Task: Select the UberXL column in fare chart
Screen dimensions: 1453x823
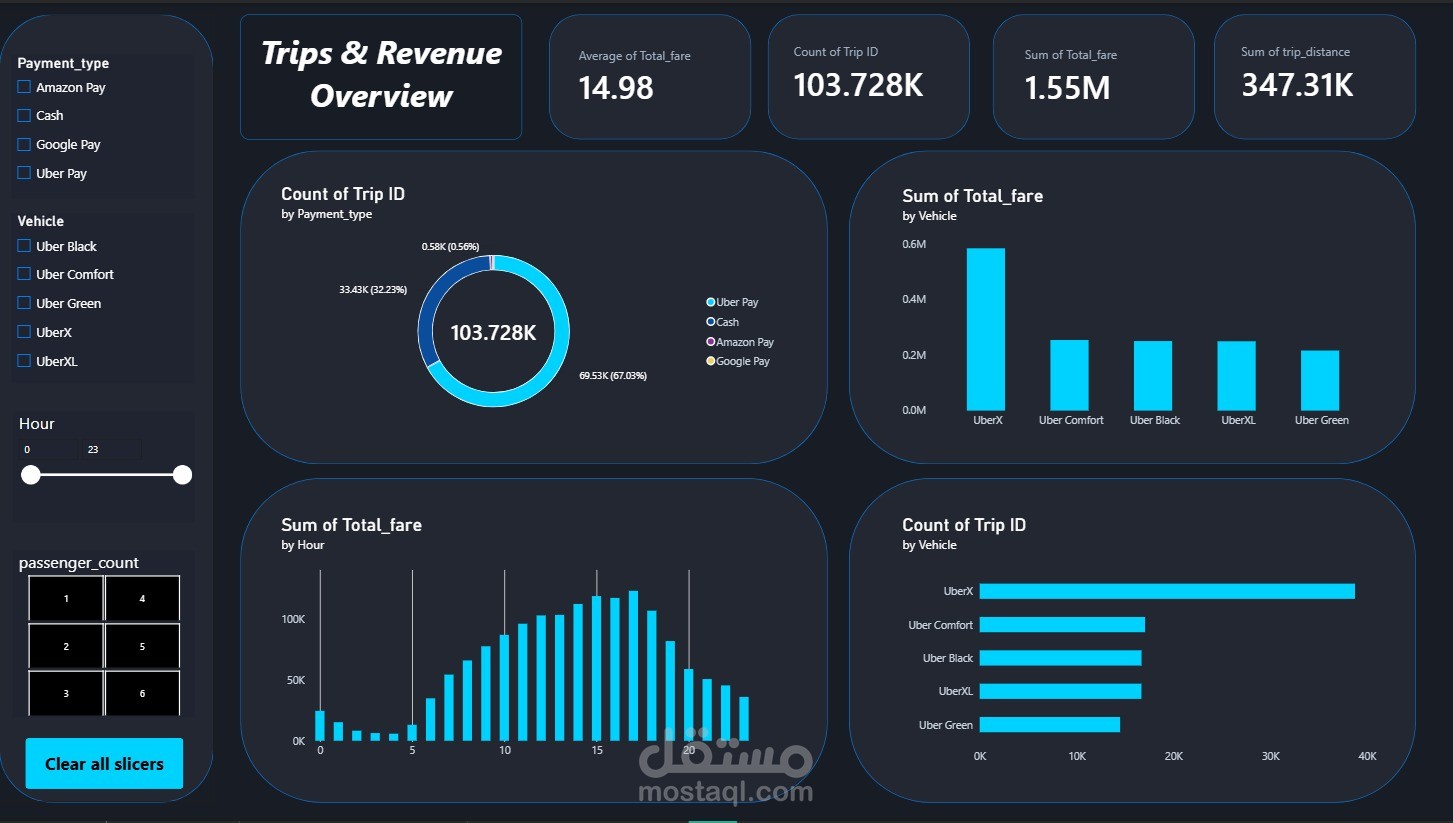Action: (x=1236, y=376)
